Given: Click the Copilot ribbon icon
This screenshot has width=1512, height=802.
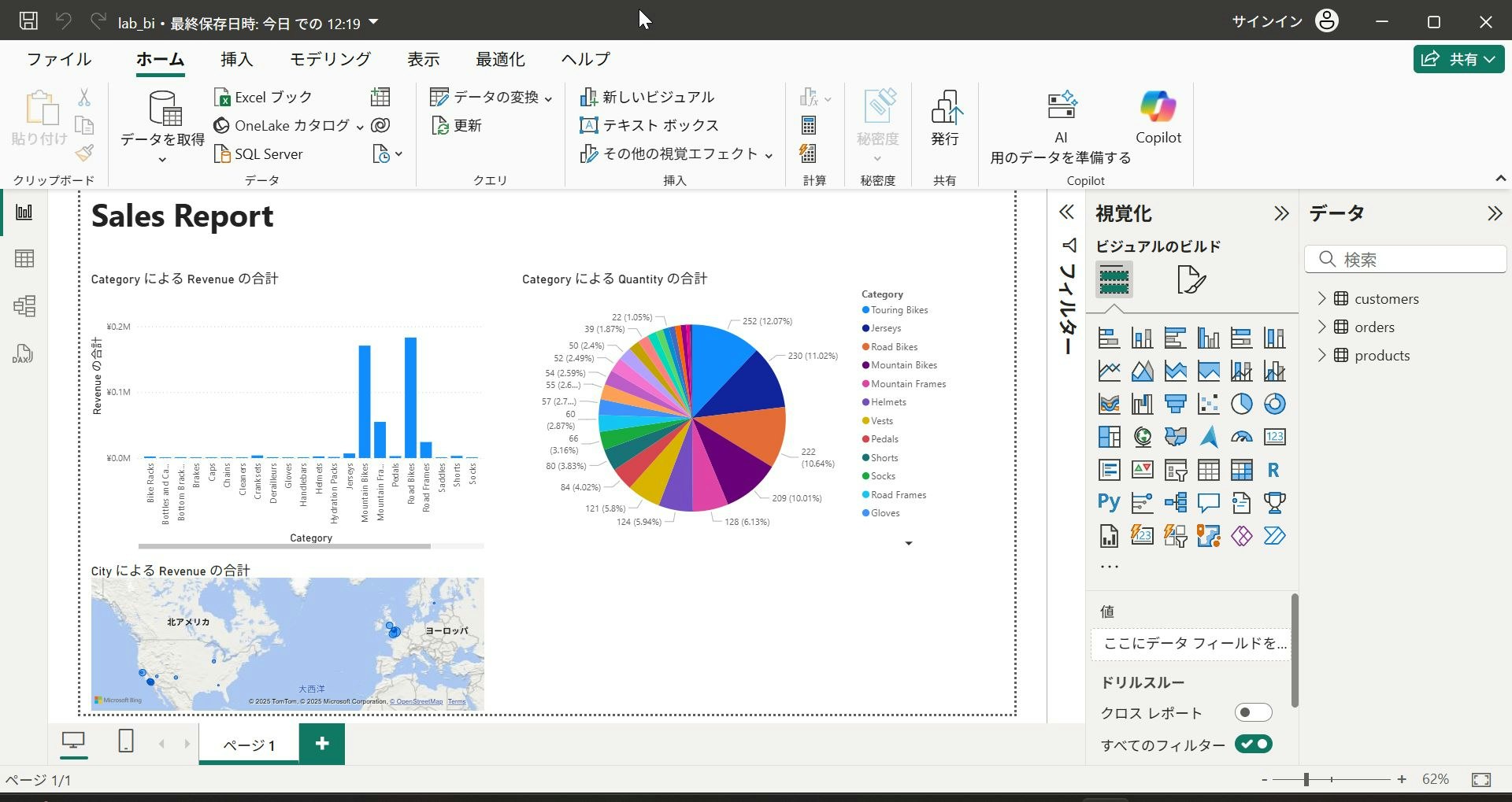Looking at the screenshot, I should (x=1158, y=116).
